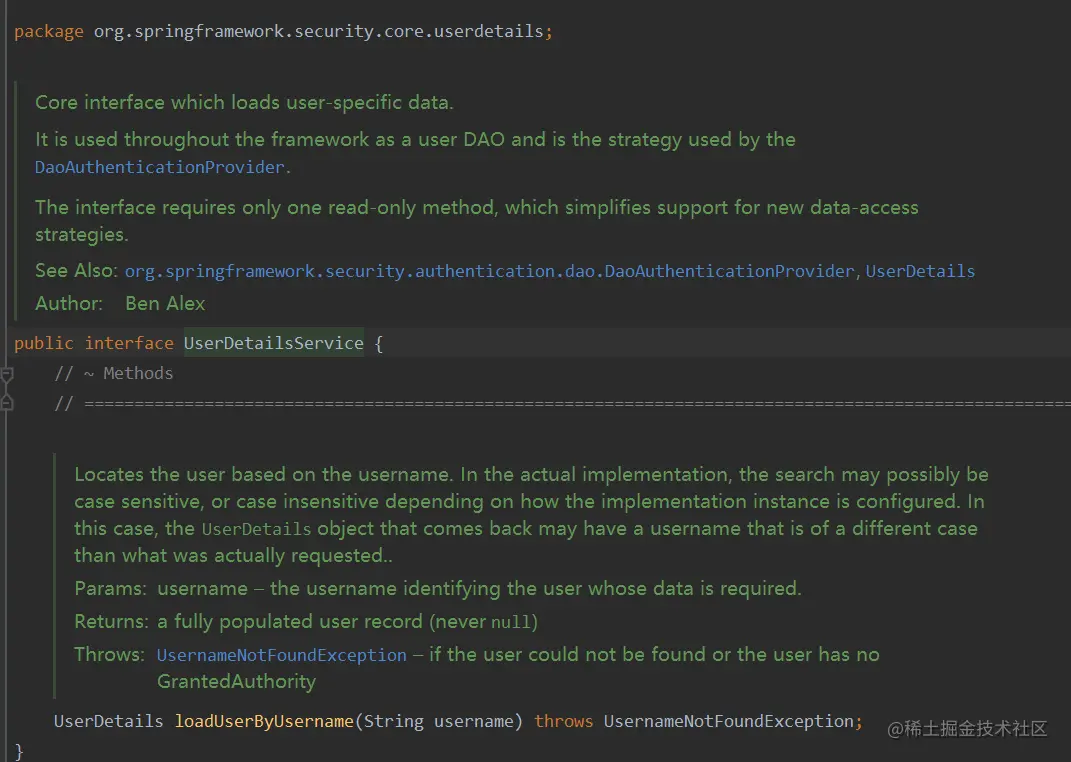Open the UserDetails See Also link

point(920,271)
